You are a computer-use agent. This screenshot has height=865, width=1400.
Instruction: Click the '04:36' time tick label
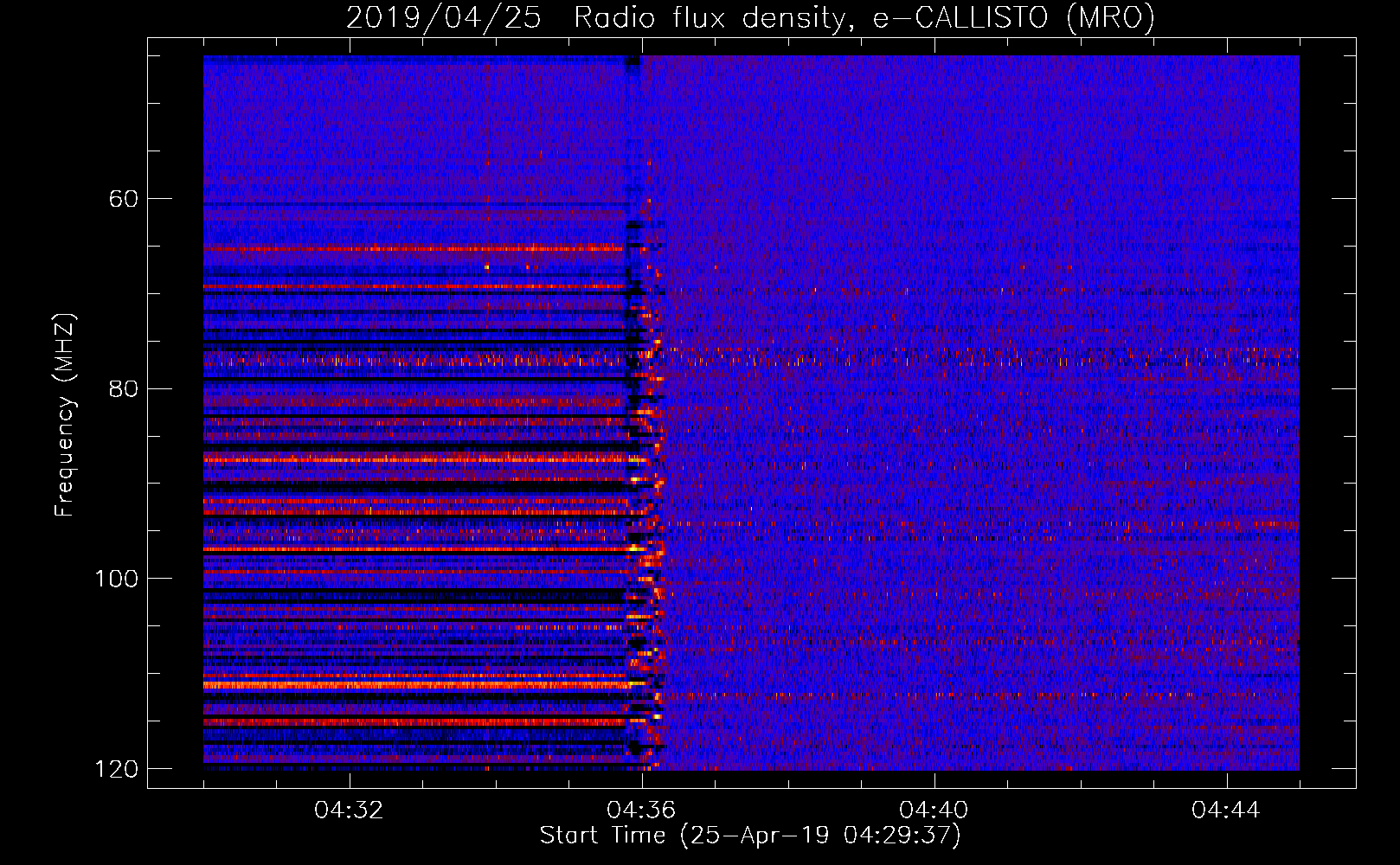(642, 811)
